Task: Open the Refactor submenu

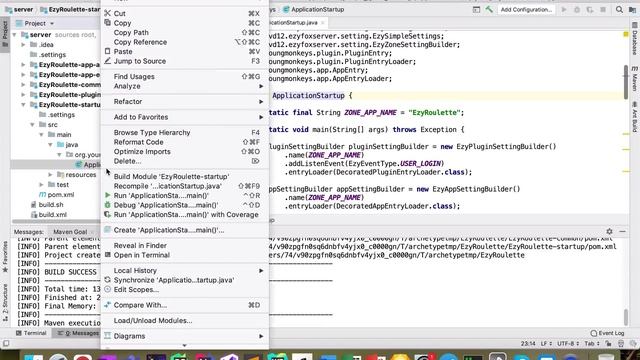Action: pos(184,102)
